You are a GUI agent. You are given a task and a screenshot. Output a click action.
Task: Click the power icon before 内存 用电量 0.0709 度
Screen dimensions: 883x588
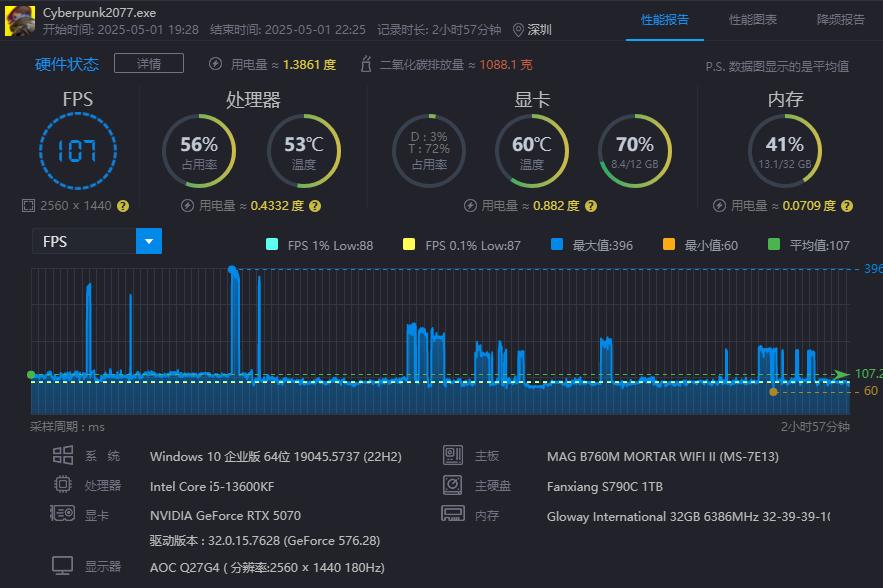(719, 206)
